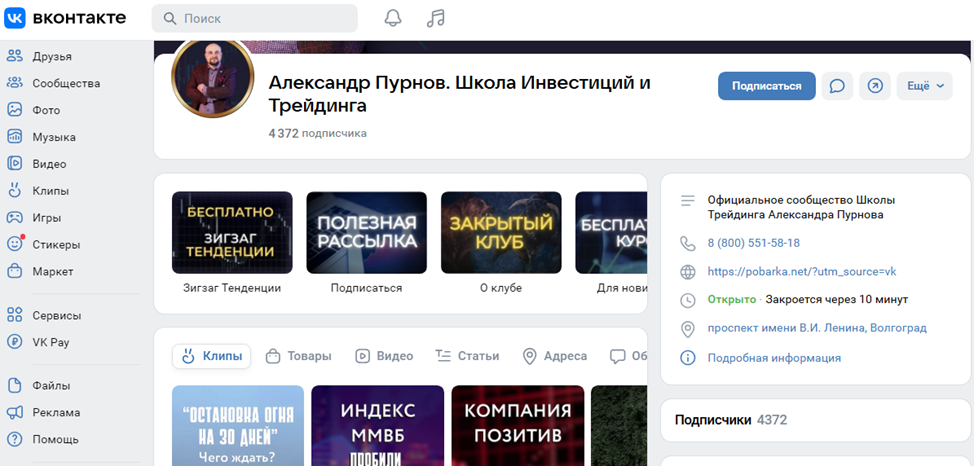
Task: Click the map pin icon beside address
Action: pyautogui.click(x=687, y=329)
